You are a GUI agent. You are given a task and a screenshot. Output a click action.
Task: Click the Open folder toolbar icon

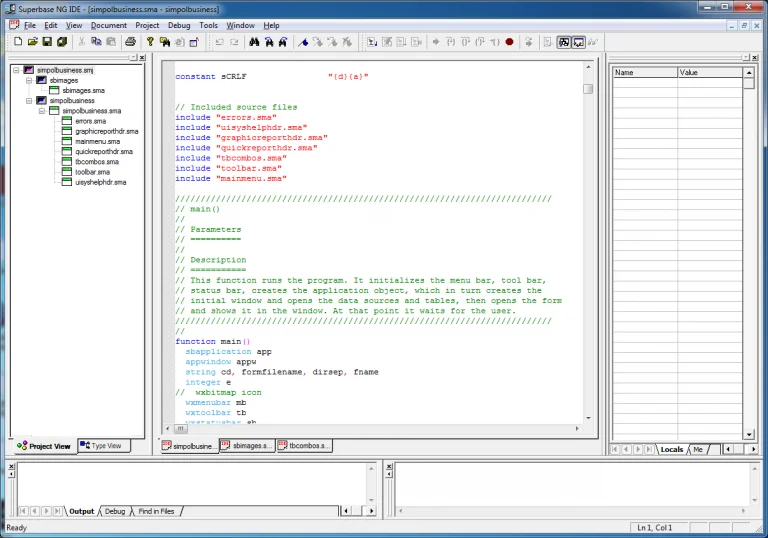(32, 42)
